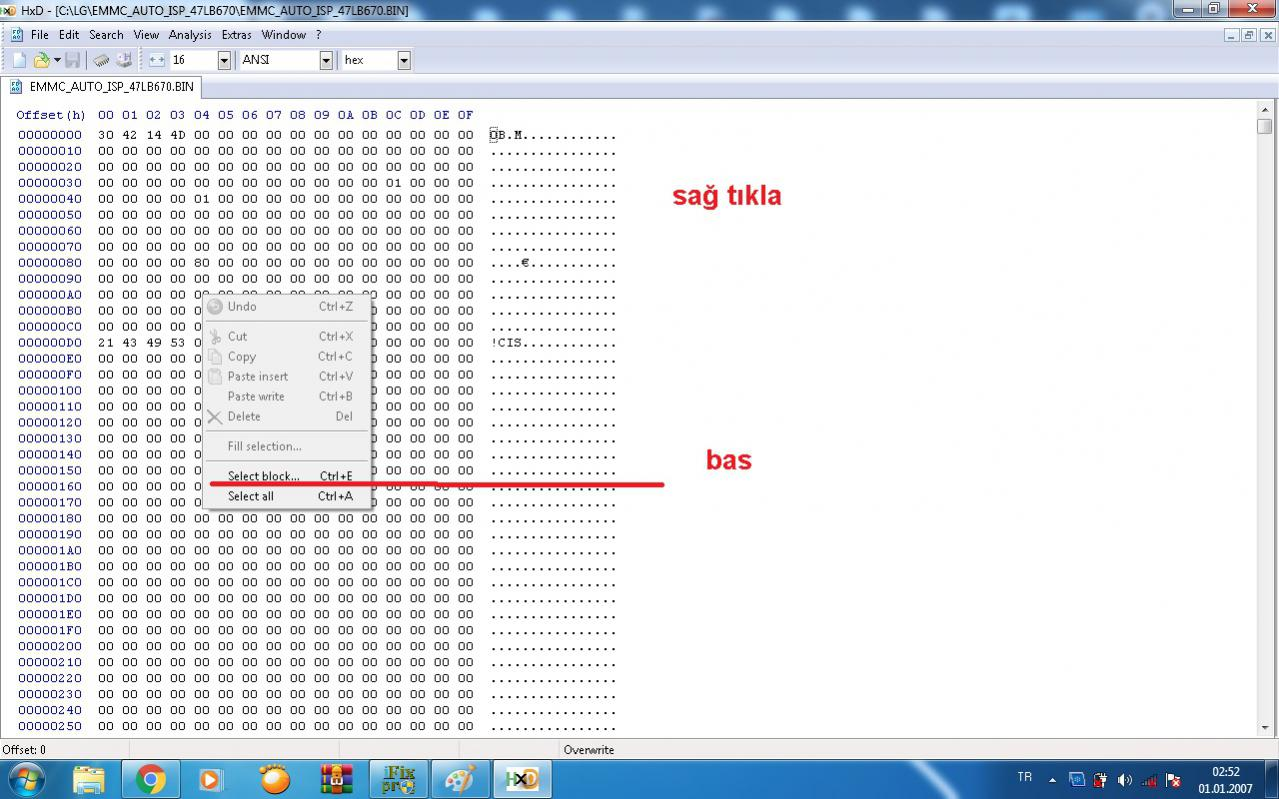Expand the arrow next to Open file icon
Image resolution: width=1279 pixels, height=799 pixels.
[x=57, y=60]
